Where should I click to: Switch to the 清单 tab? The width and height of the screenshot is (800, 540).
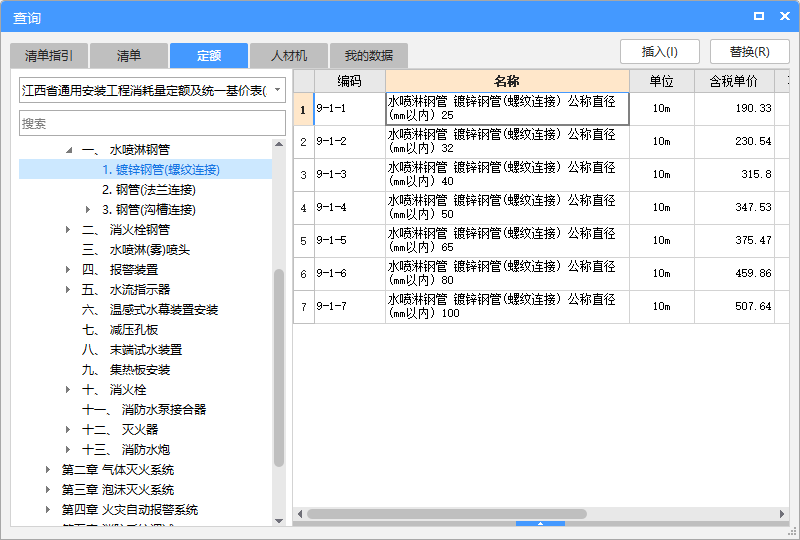click(129, 56)
